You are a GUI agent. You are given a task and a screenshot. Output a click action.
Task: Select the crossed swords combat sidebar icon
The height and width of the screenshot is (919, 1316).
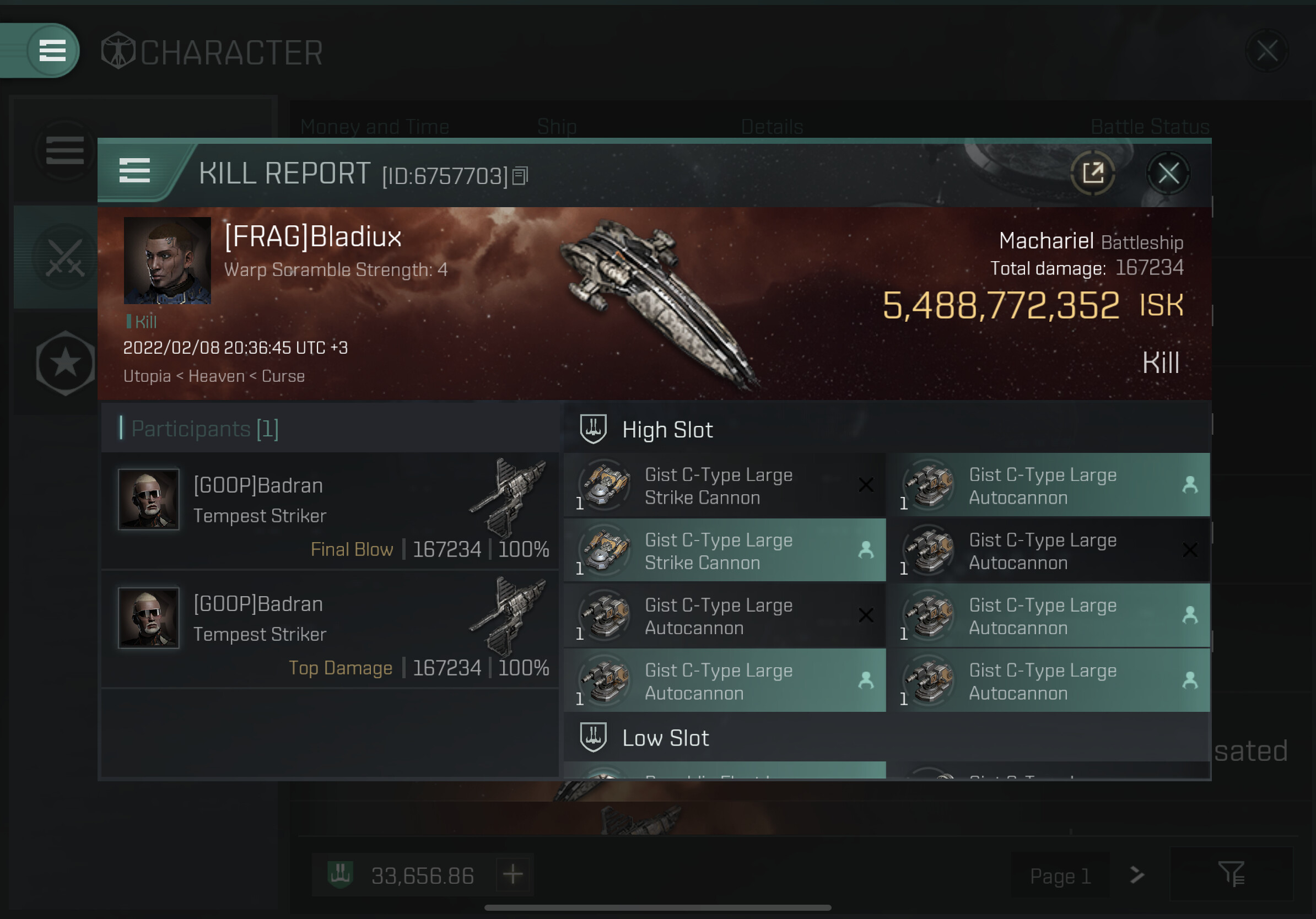pos(65,257)
